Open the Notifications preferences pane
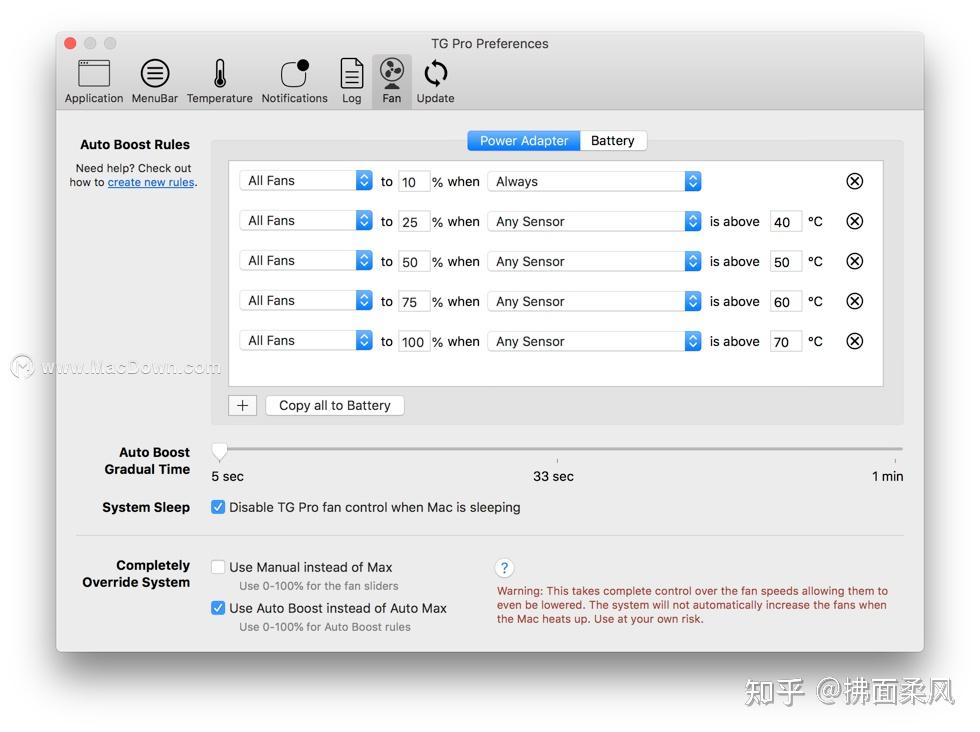980x732 pixels. pyautogui.click(x=294, y=82)
